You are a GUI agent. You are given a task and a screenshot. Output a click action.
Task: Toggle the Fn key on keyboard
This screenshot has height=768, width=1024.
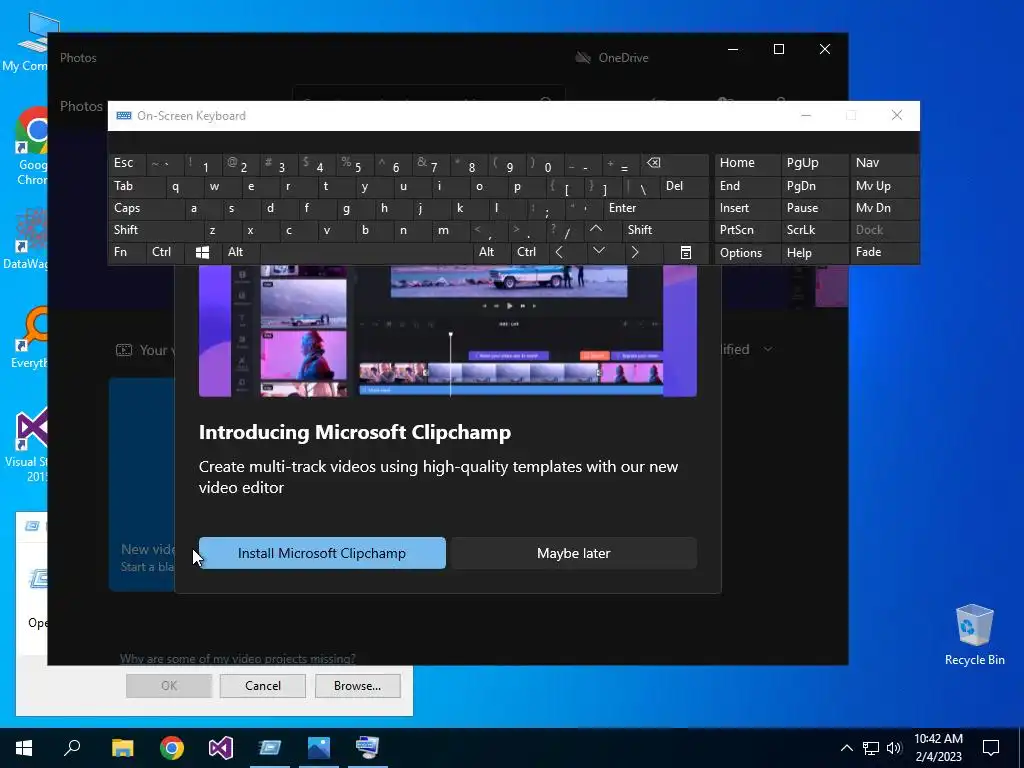pos(125,252)
